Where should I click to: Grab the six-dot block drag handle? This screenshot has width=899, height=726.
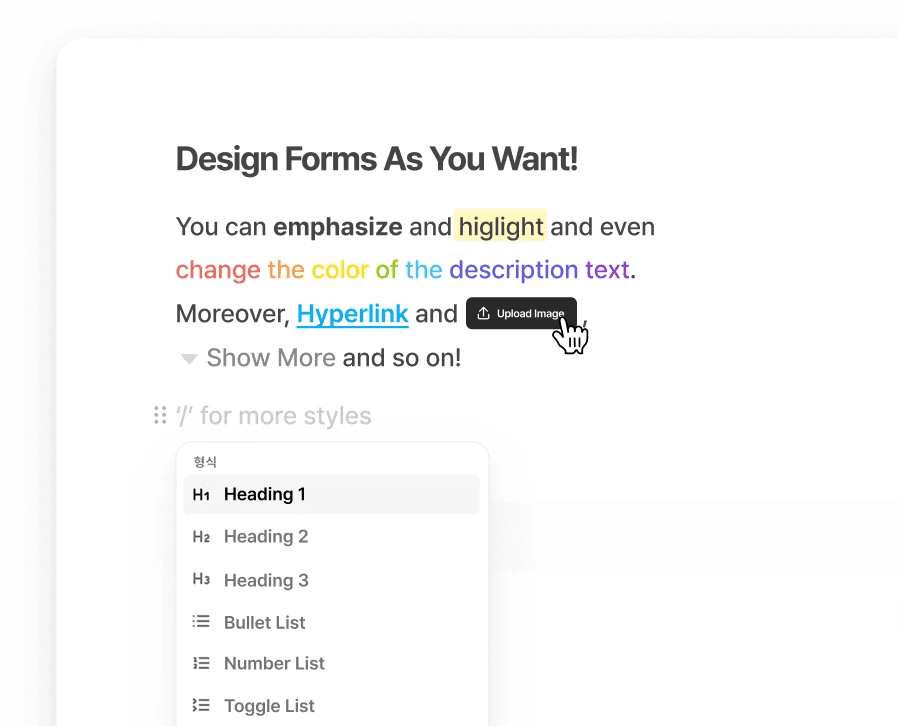[x=160, y=415]
